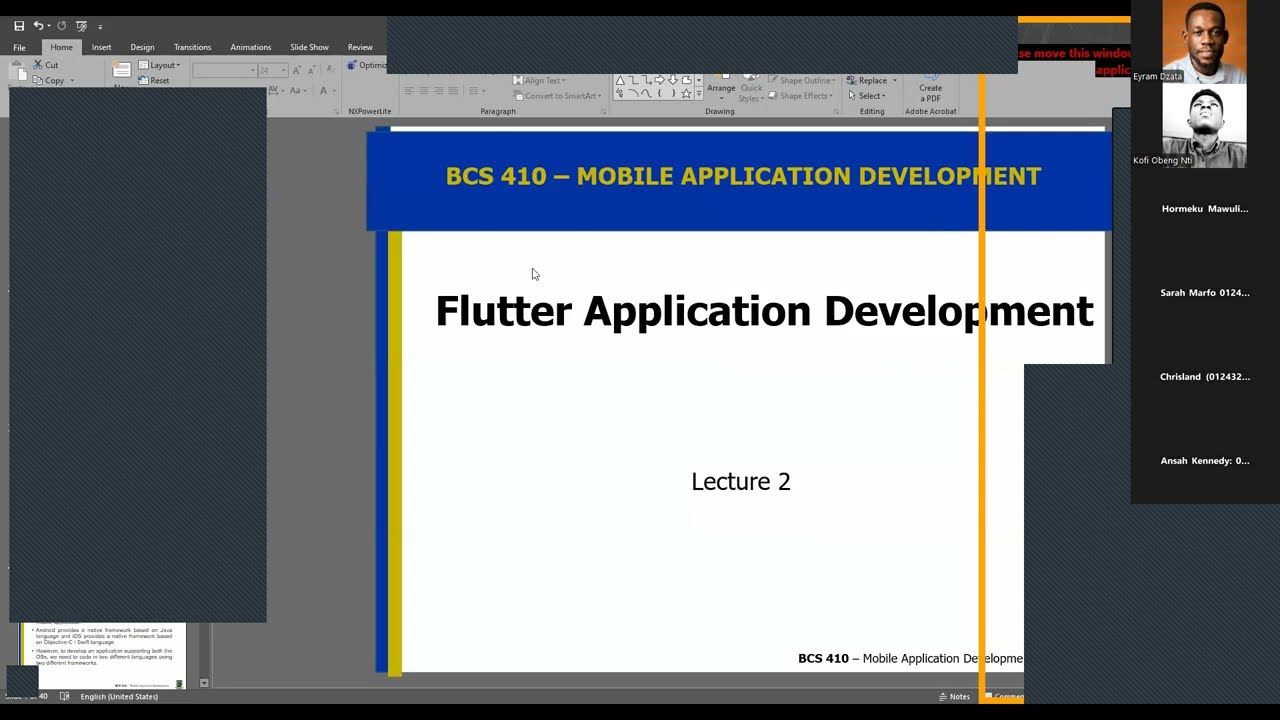Open the File tab
This screenshot has width=1280, height=720.
point(19,47)
